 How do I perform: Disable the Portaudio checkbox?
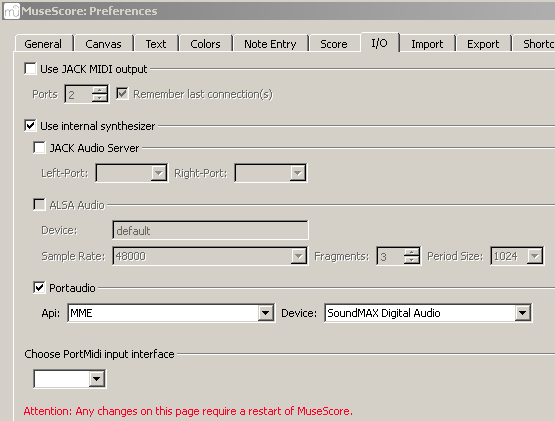pyautogui.click(x=39, y=287)
